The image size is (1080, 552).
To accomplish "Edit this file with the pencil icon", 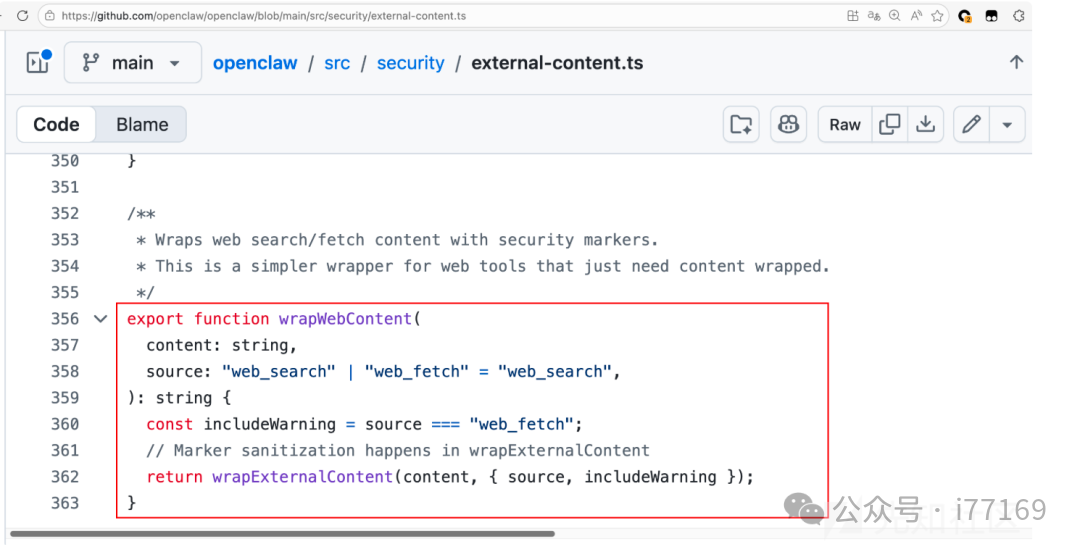I will tap(971, 125).
